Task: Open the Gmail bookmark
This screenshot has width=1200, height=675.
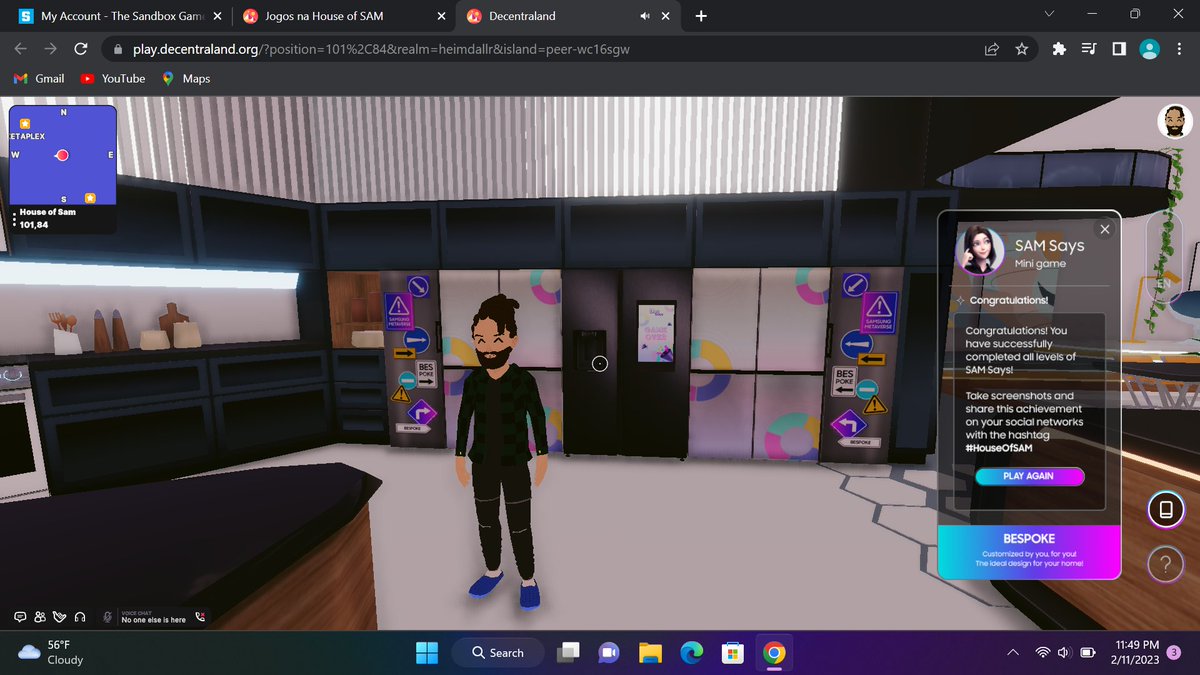Action: point(40,78)
